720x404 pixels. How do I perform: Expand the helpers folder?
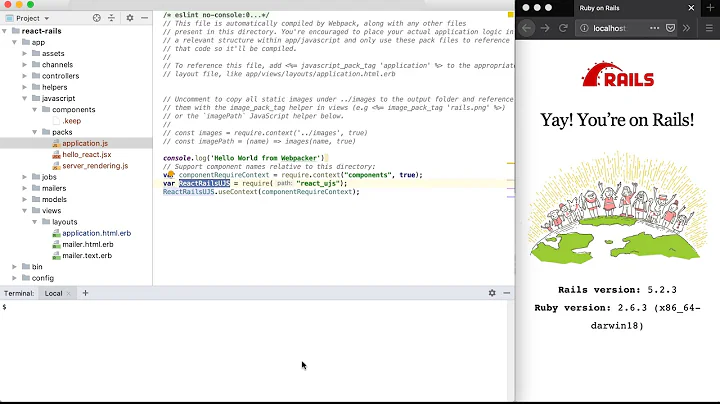tap(25, 87)
